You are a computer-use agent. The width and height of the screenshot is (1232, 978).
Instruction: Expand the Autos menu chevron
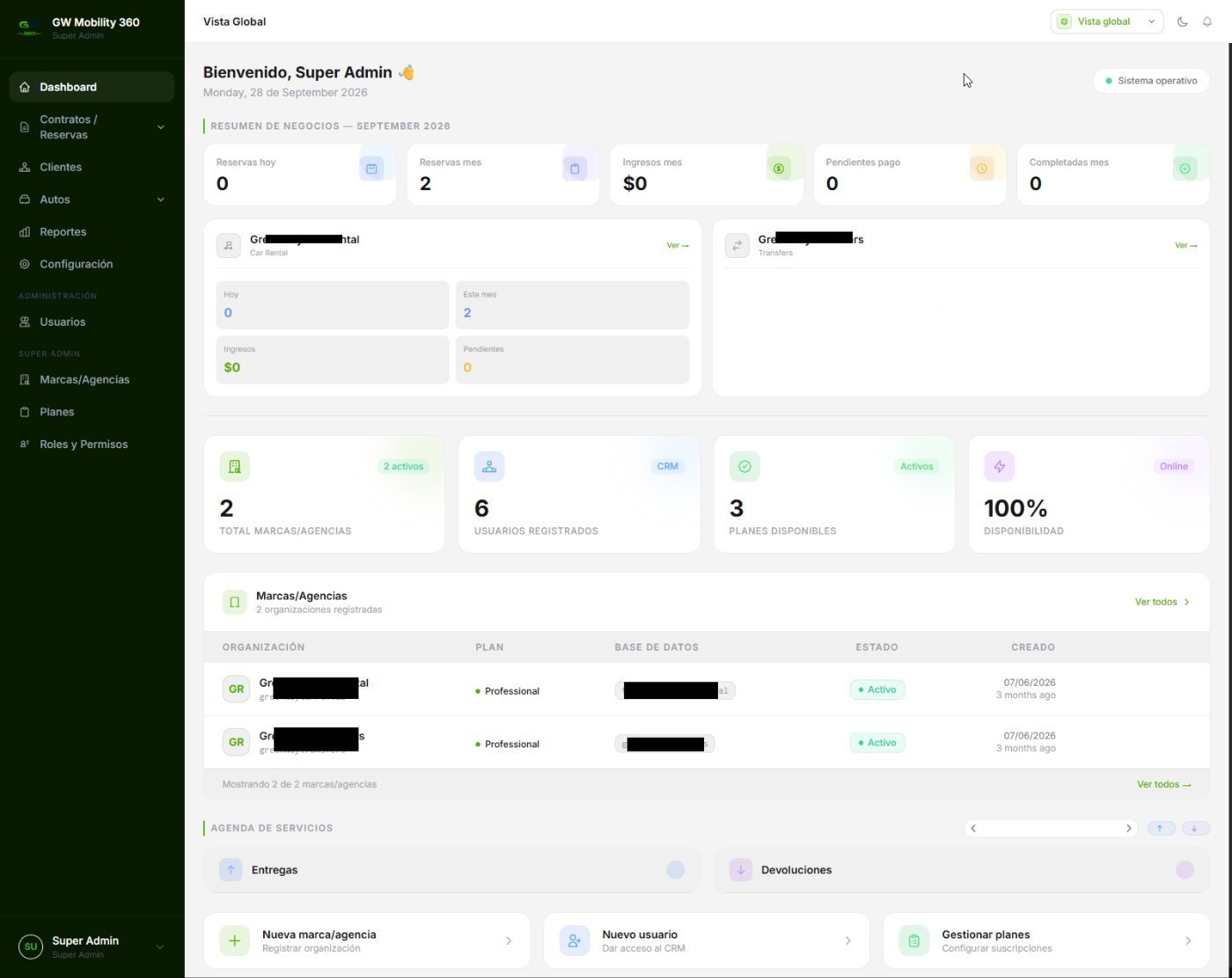[160, 200]
